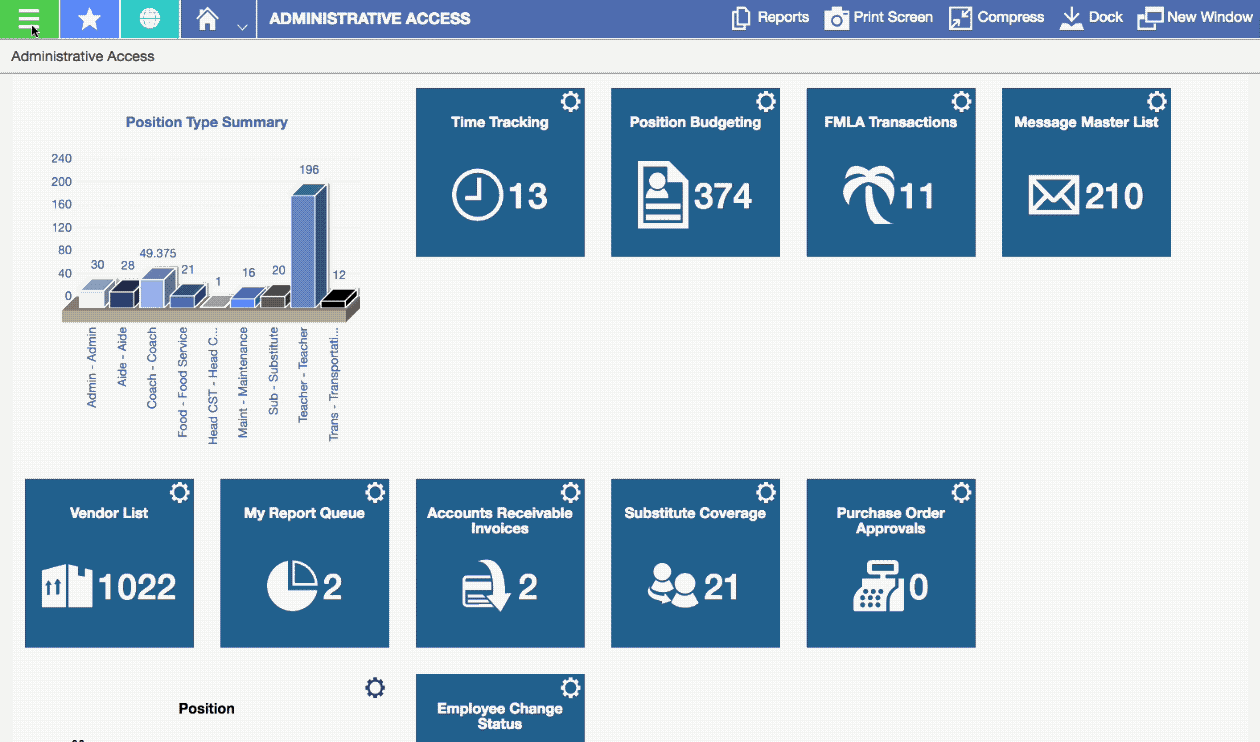
Task: Open the green hamburger main menu
Action: pos(29,19)
